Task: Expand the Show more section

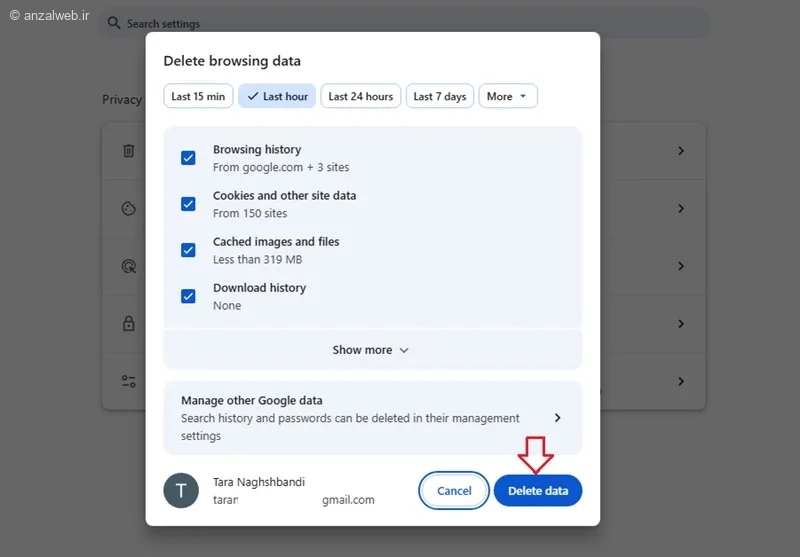Action: [372, 350]
